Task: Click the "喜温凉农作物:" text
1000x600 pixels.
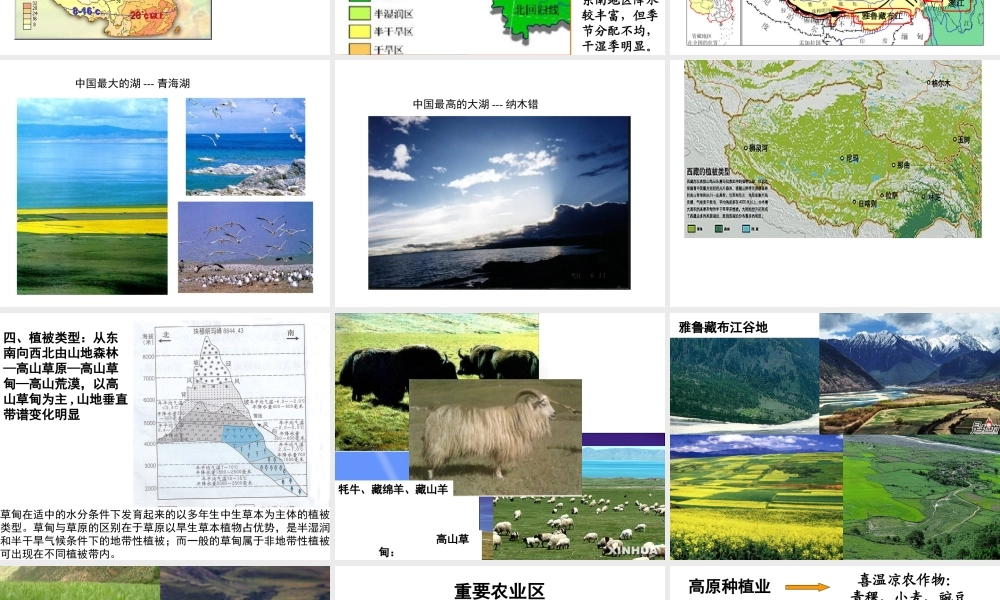Action: (x=904, y=580)
